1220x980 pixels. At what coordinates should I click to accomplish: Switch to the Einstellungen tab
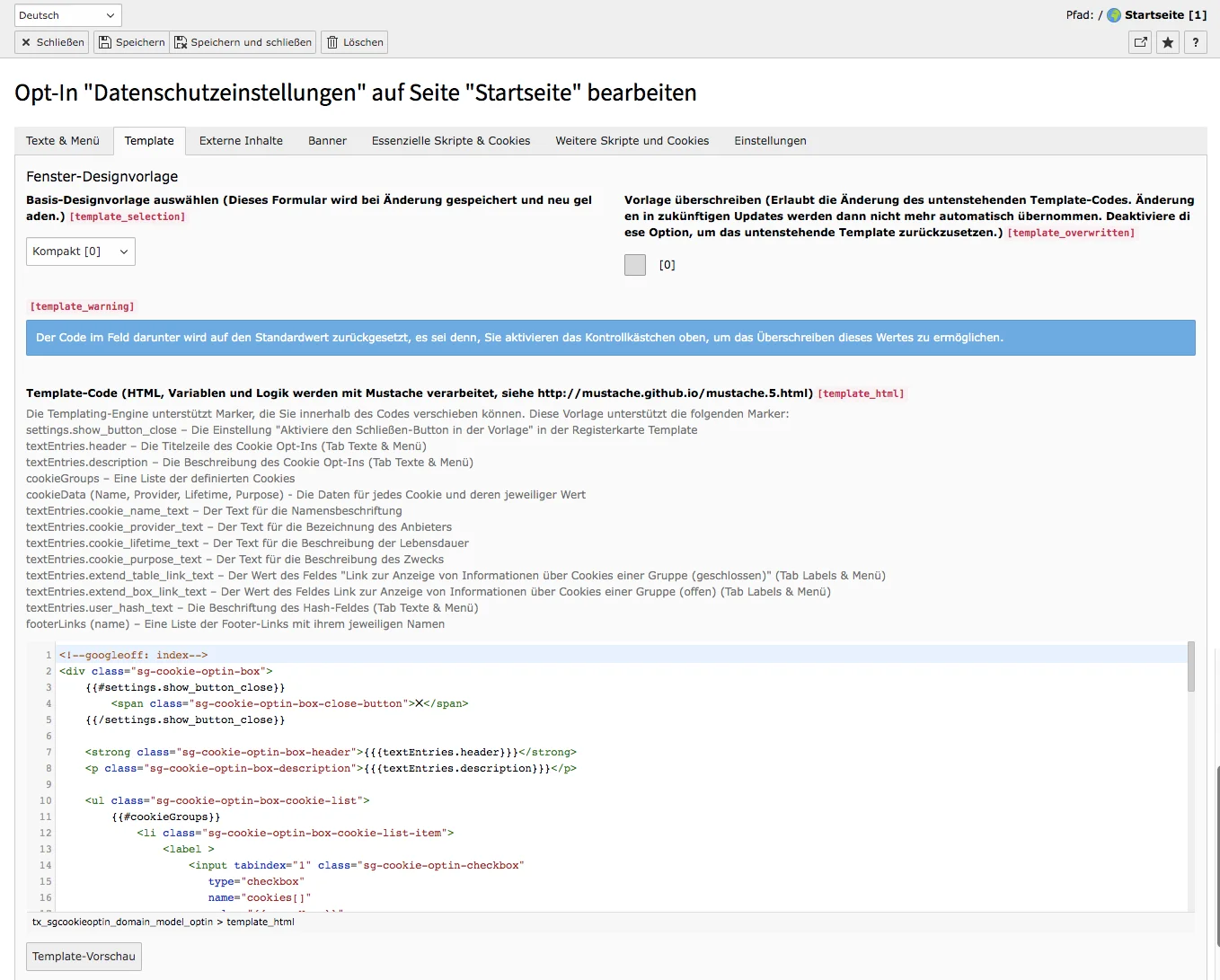[x=770, y=141]
